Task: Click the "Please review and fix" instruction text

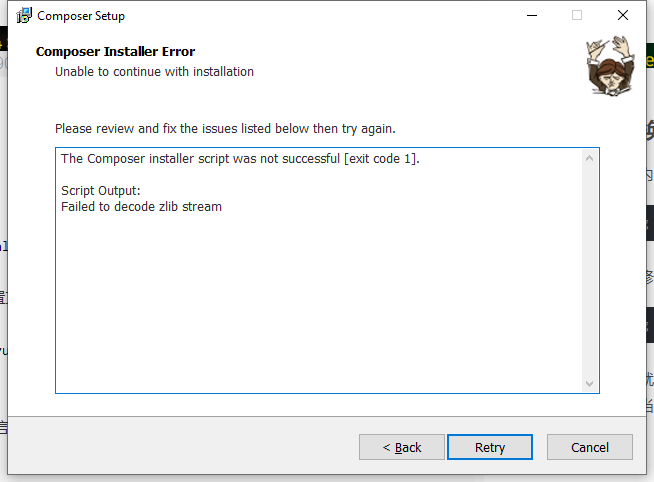Action: pyautogui.click(x=225, y=129)
